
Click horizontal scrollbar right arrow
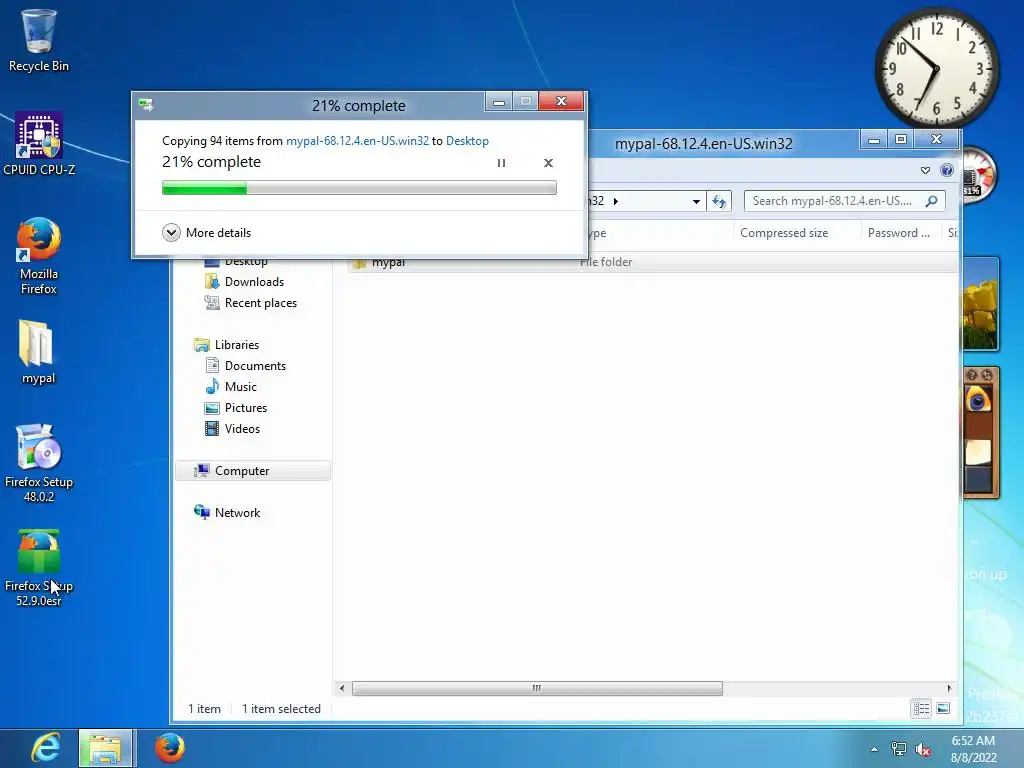pyautogui.click(x=949, y=688)
